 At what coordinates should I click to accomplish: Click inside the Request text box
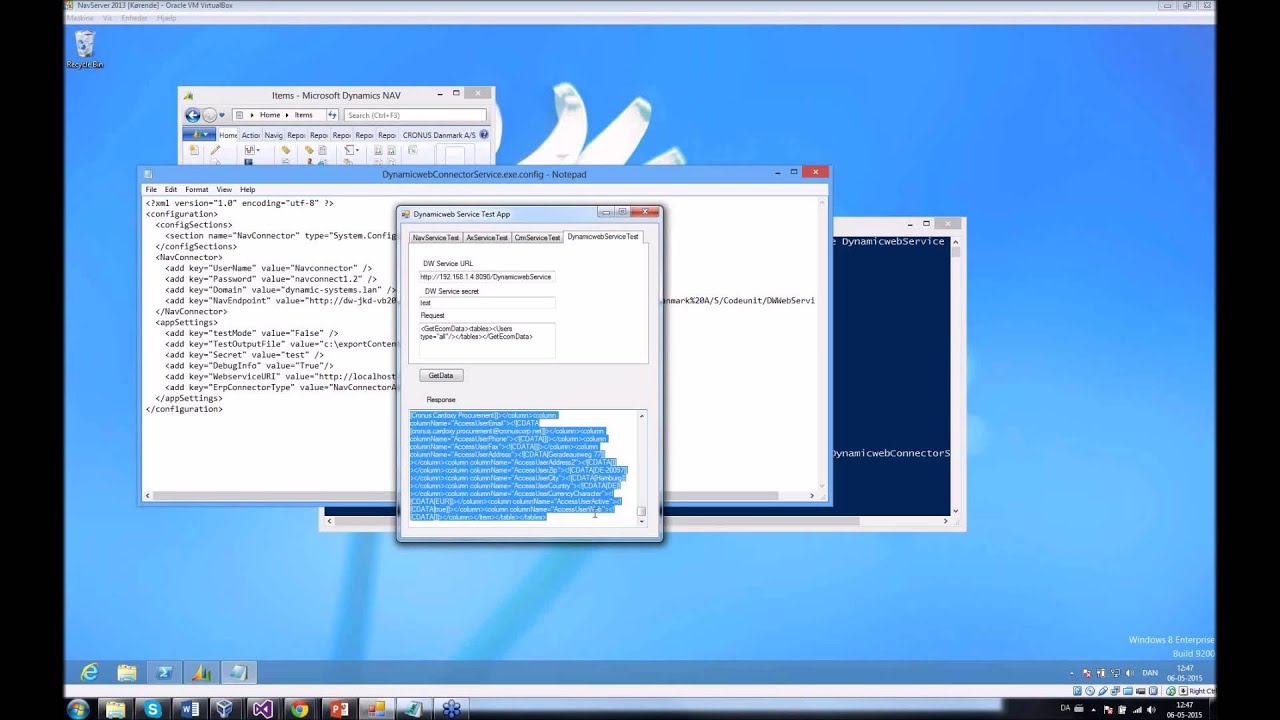click(487, 338)
